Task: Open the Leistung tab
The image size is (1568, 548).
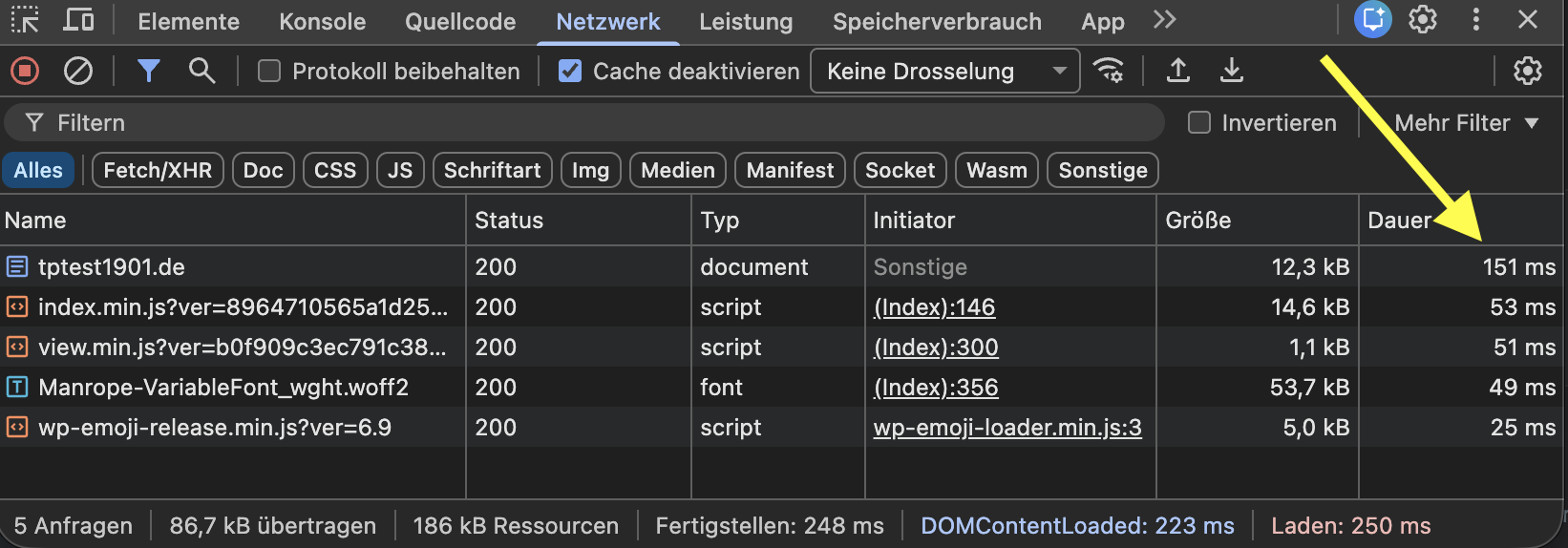Action: pyautogui.click(x=746, y=21)
